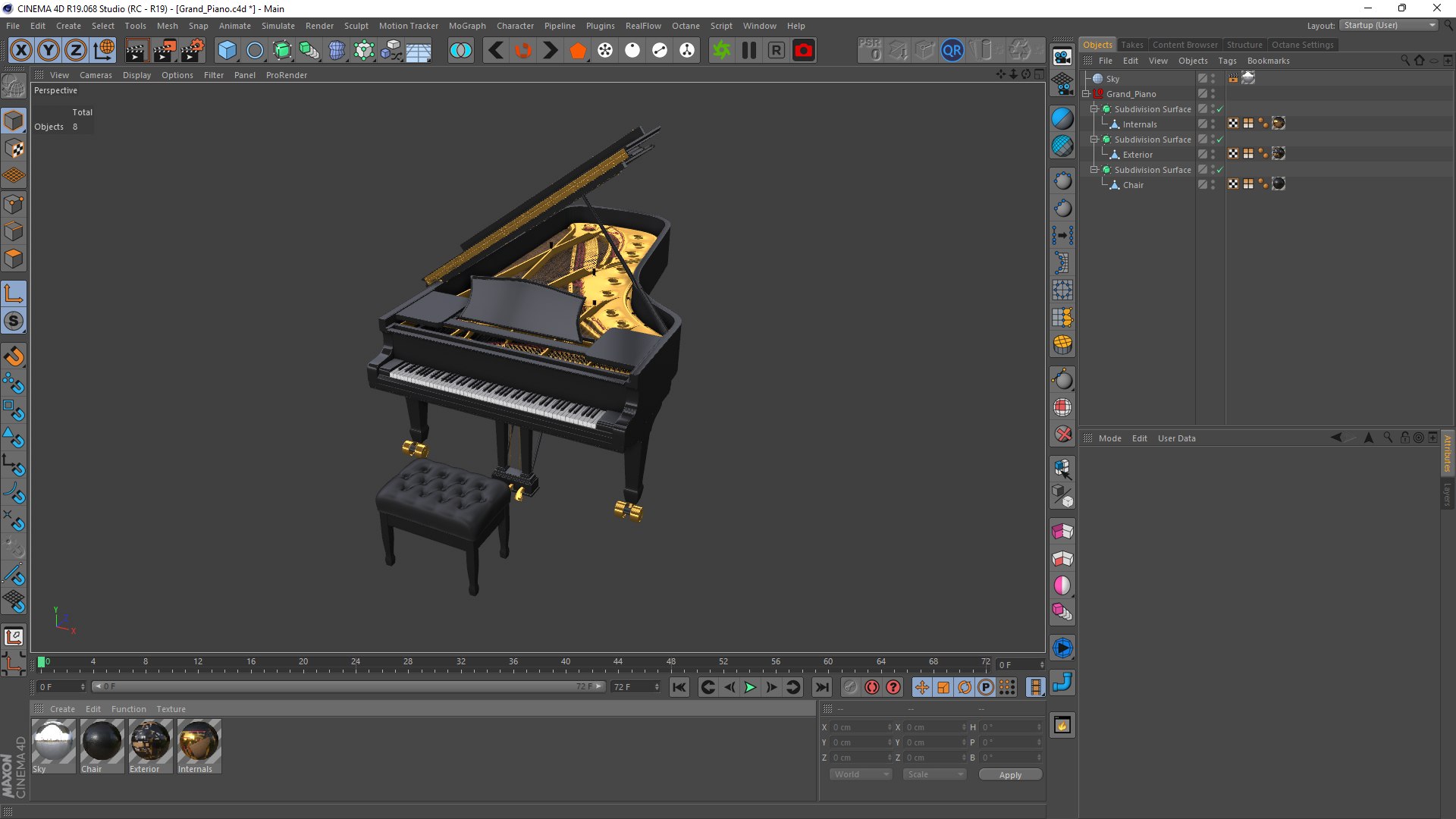Click the Floor and sky environment icon

419,51
